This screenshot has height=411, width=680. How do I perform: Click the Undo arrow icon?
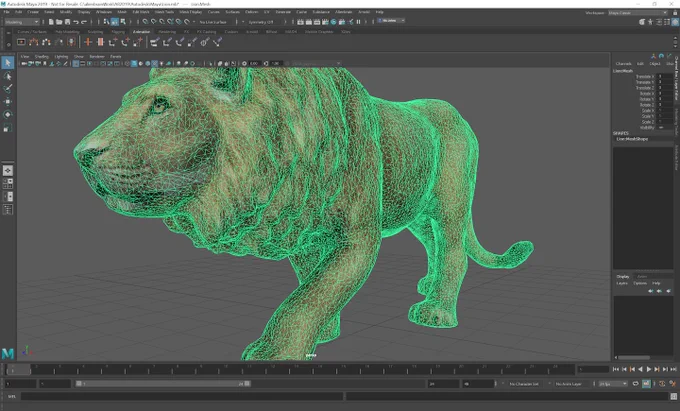[75, 22]
